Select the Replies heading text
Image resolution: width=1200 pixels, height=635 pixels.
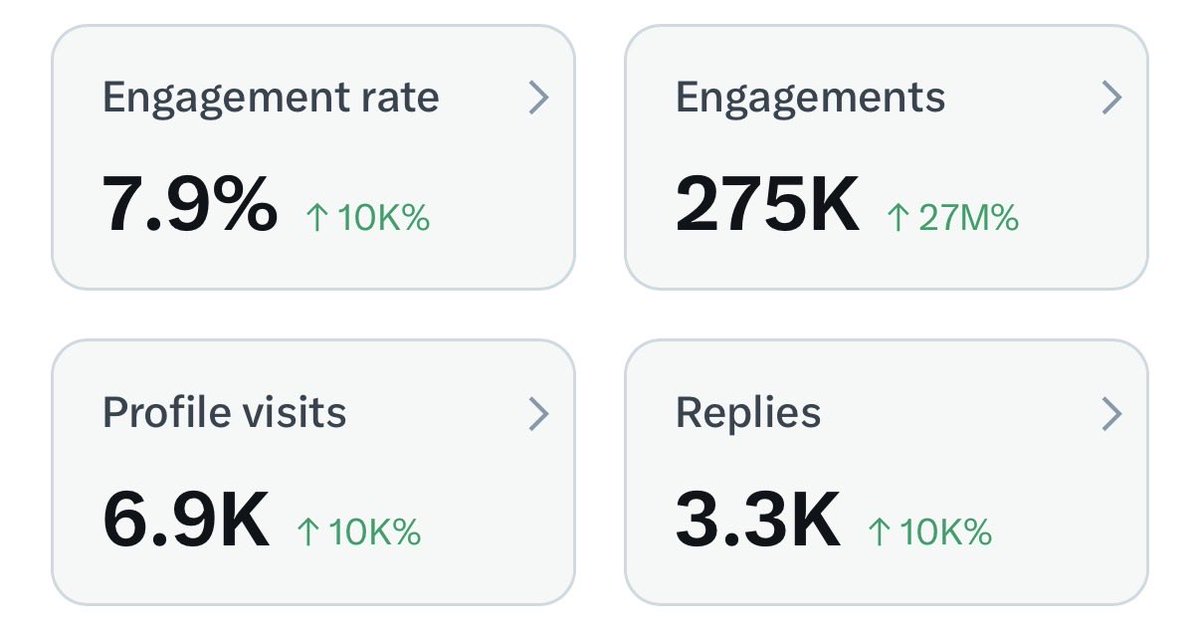pyautogui.click(x=749, y=414)
